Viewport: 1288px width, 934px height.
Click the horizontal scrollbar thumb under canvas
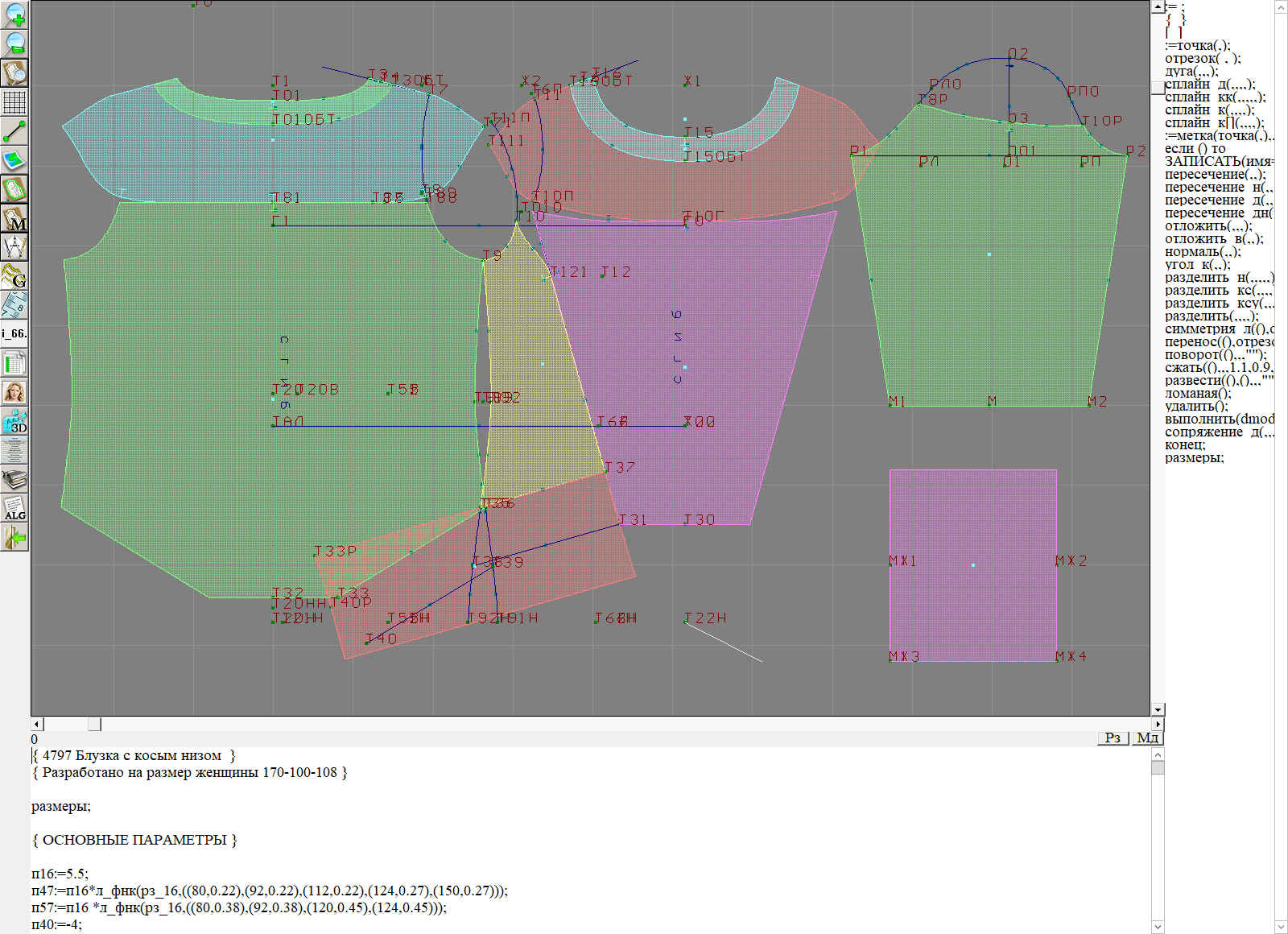tap(94, 724)
